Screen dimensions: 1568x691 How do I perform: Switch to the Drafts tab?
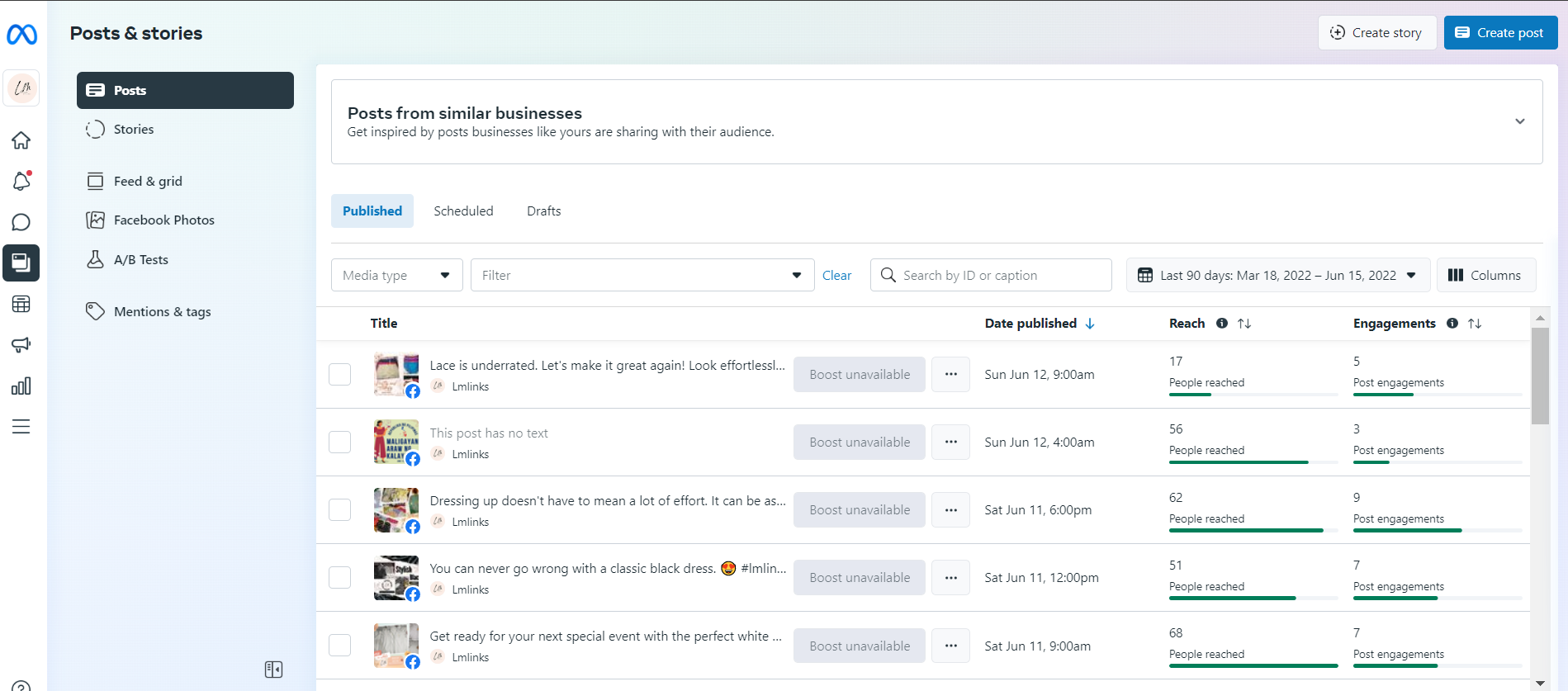tap(543, 211)
